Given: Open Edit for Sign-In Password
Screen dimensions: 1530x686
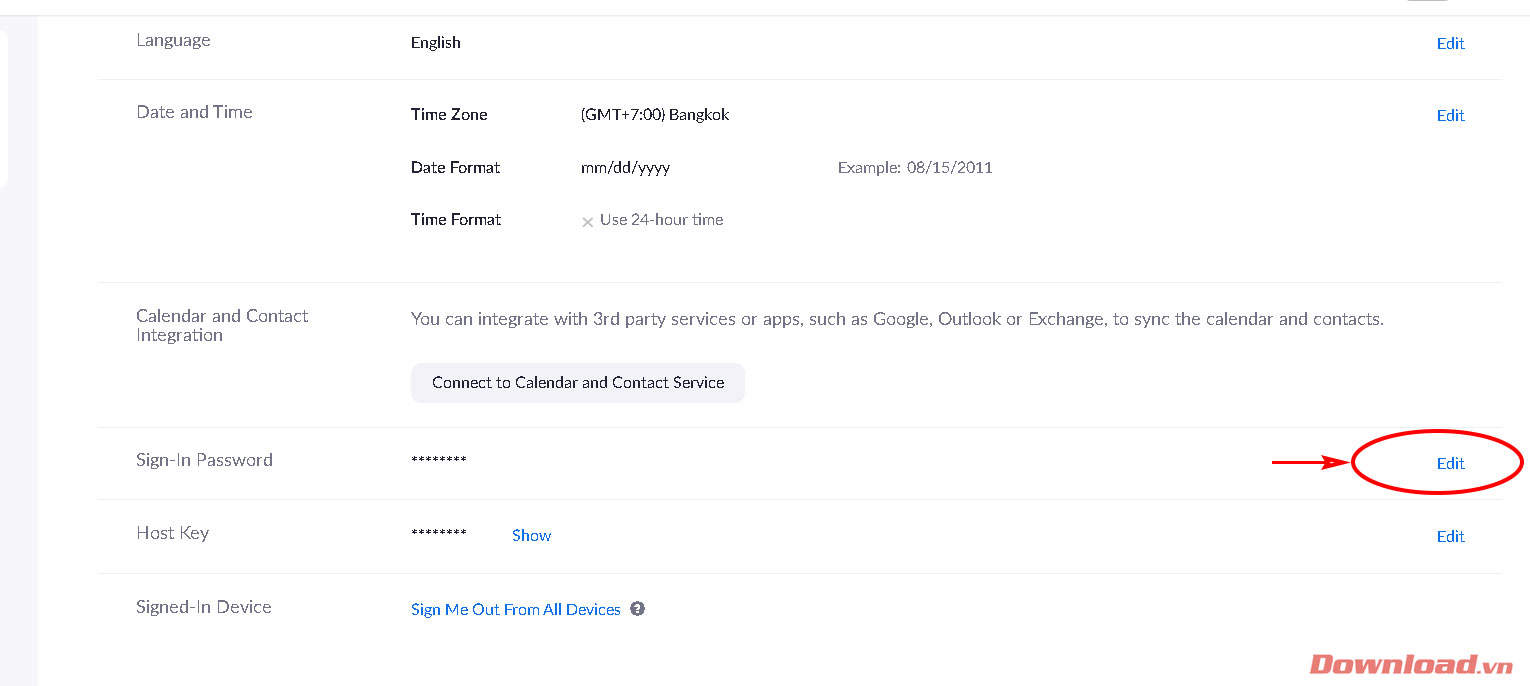Looking at the screenshot, I should [1450, 463].
